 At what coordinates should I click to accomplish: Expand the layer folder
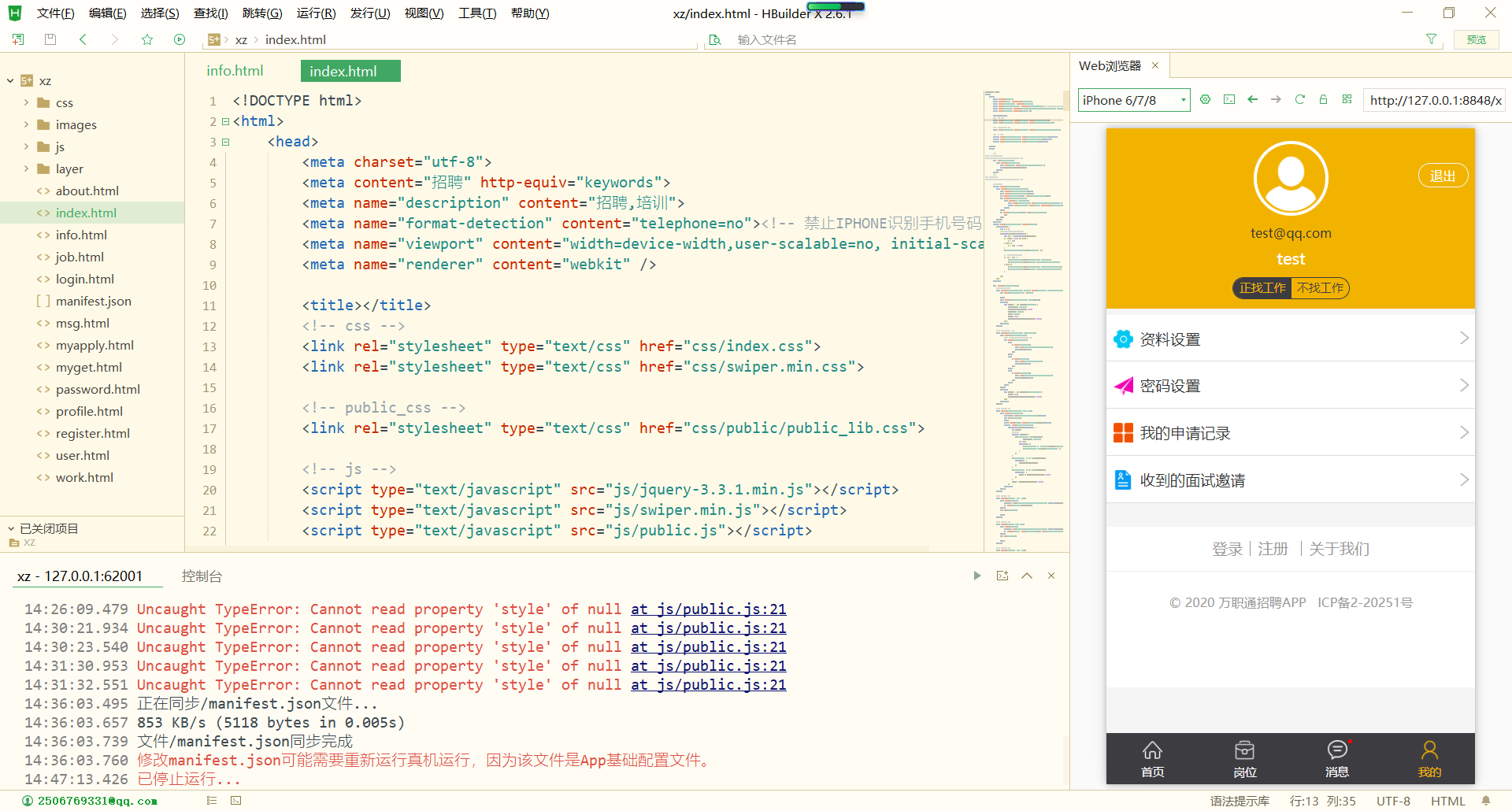pos(26,168)
